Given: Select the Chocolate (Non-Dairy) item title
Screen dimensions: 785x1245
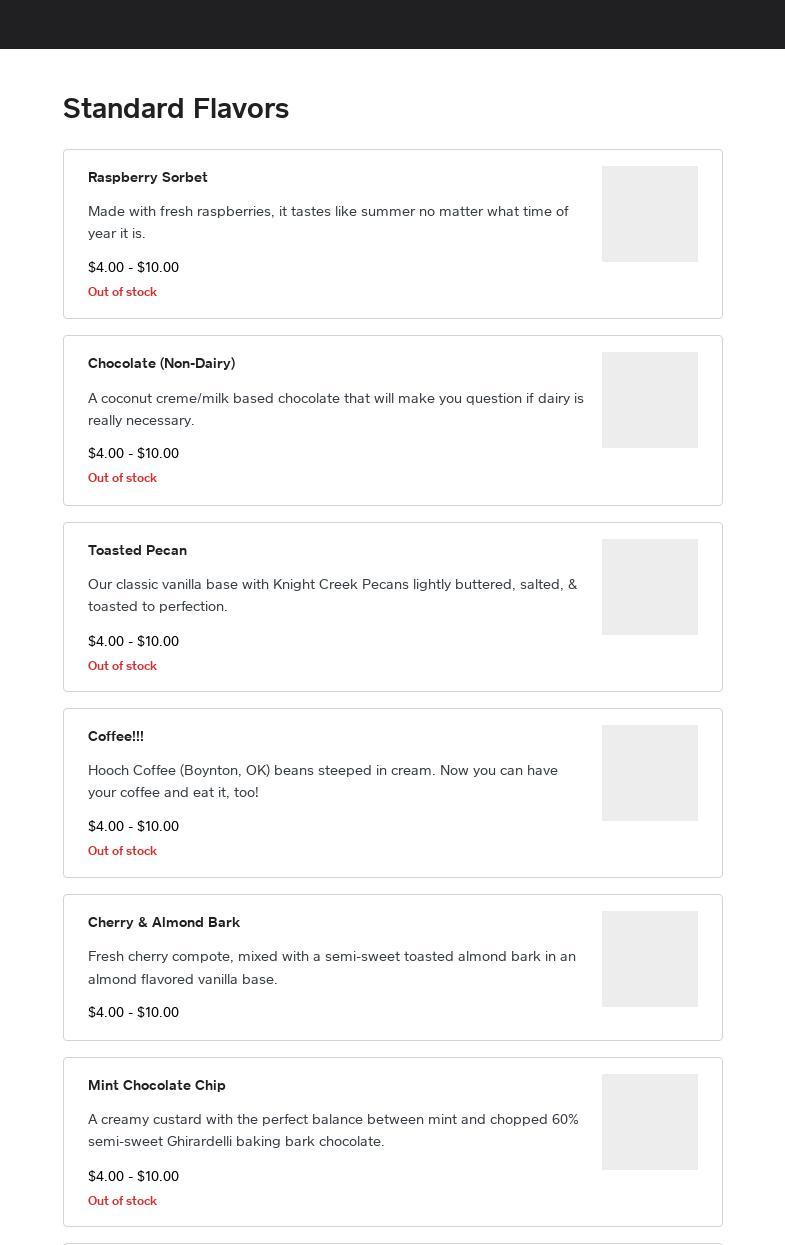Looking at the screenshot, I should pyautogui.click(x=161, y=363).
